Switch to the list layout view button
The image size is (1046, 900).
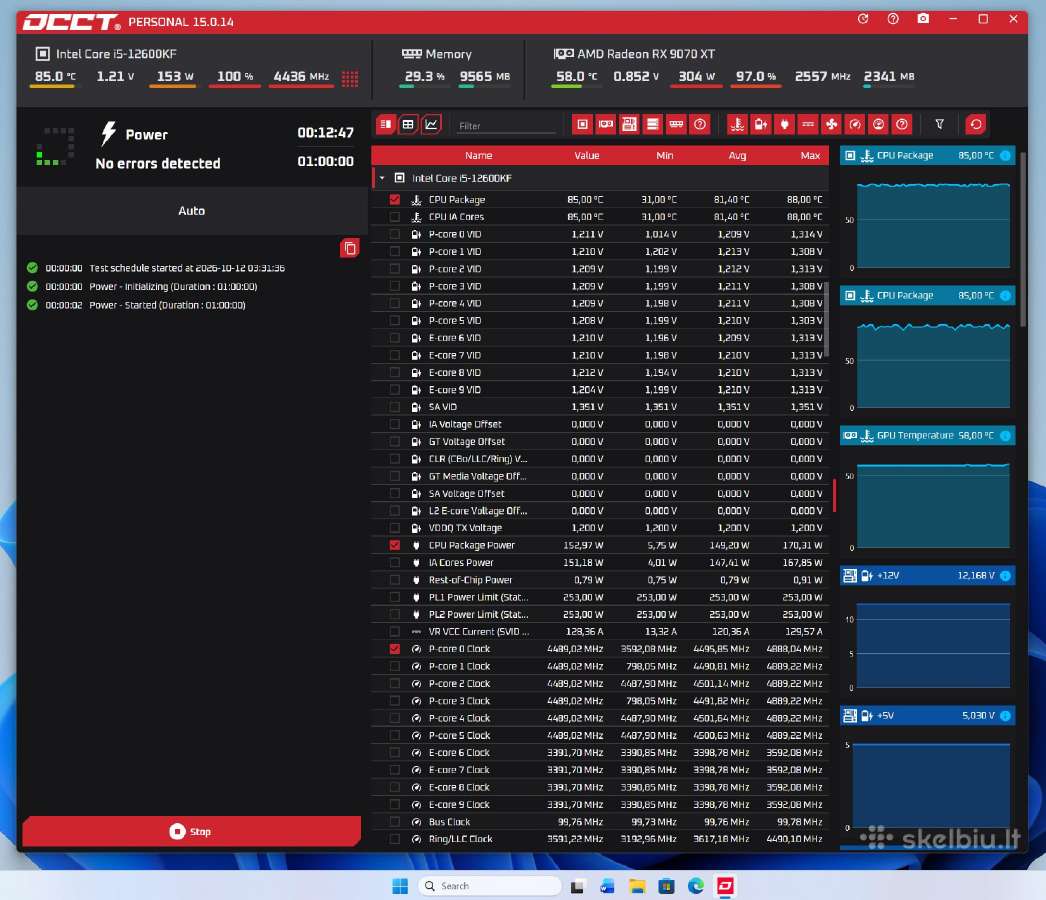point(386,124)
